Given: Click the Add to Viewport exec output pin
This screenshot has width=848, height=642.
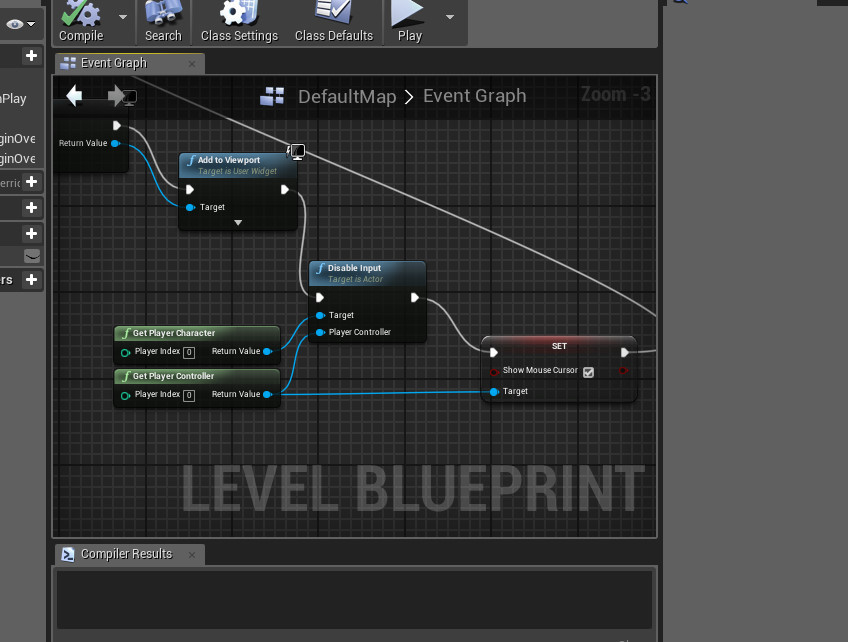Looking at the screenshot, I should click(285, 189).
